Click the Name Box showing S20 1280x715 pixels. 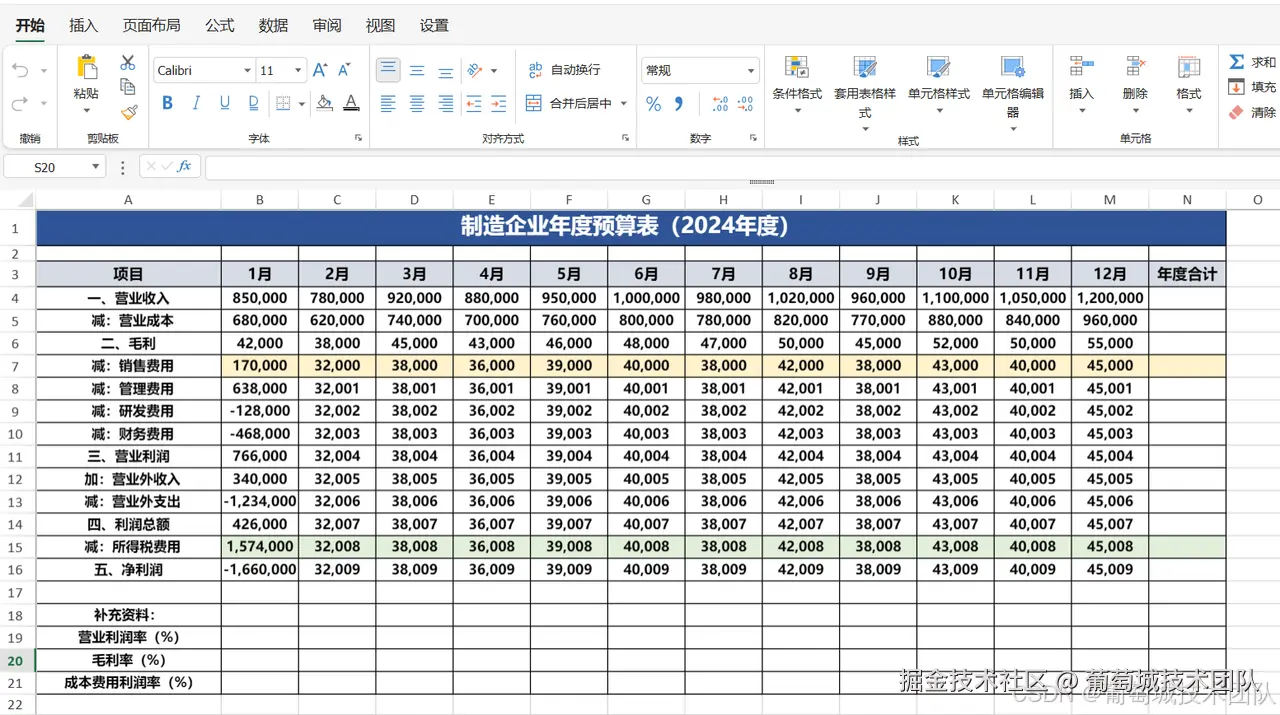47,166
